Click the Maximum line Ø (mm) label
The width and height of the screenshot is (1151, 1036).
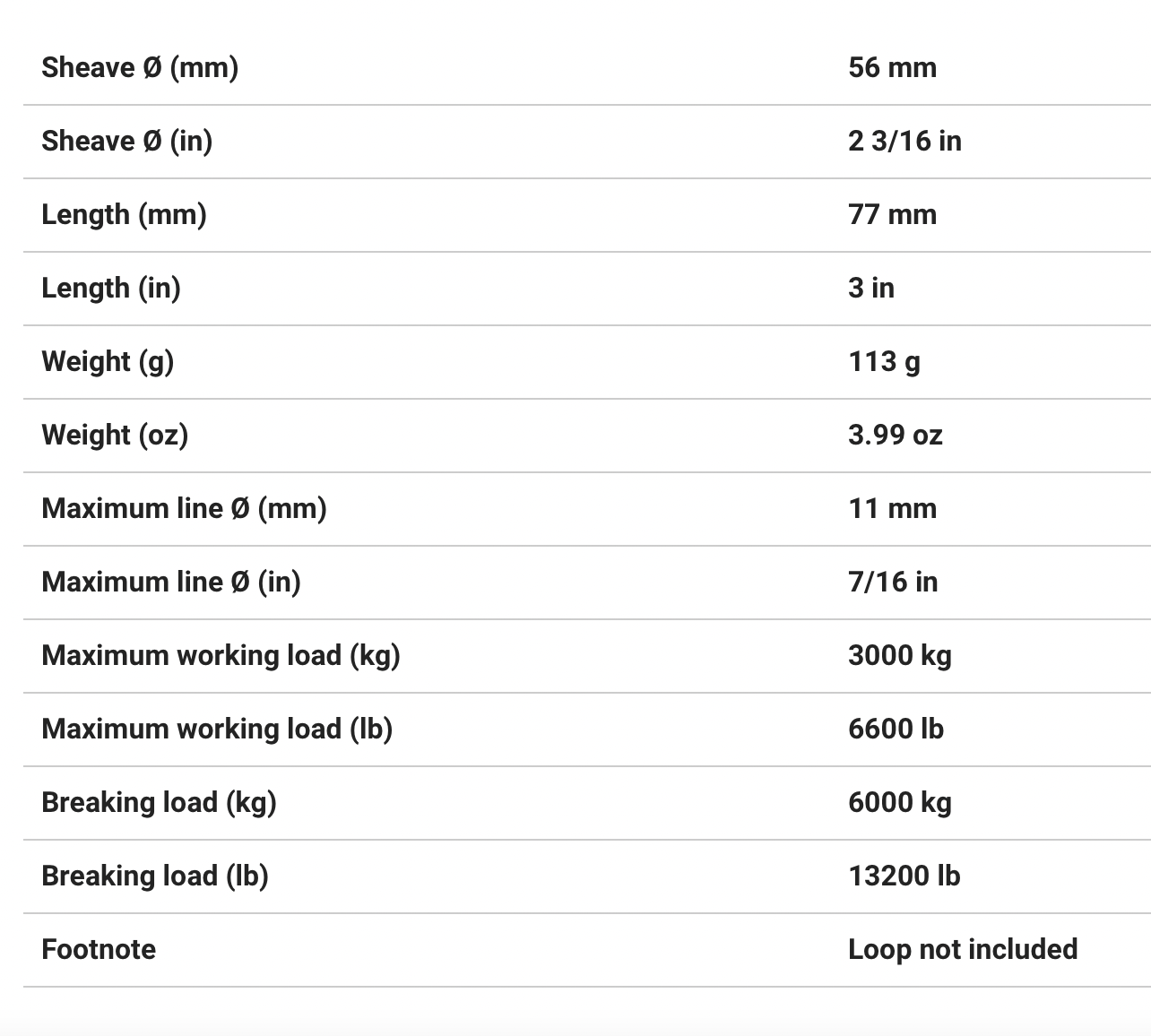(184, 508)
